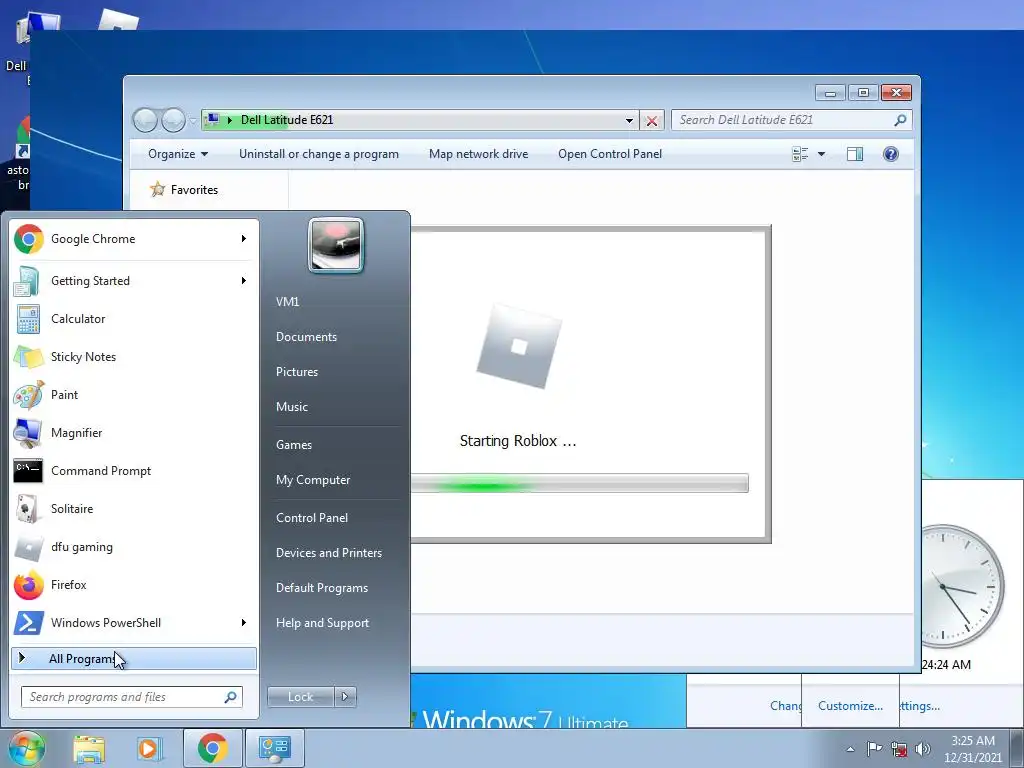Open Explorer help question mark icon
The image size is (1024, 768).
[891, 154]
